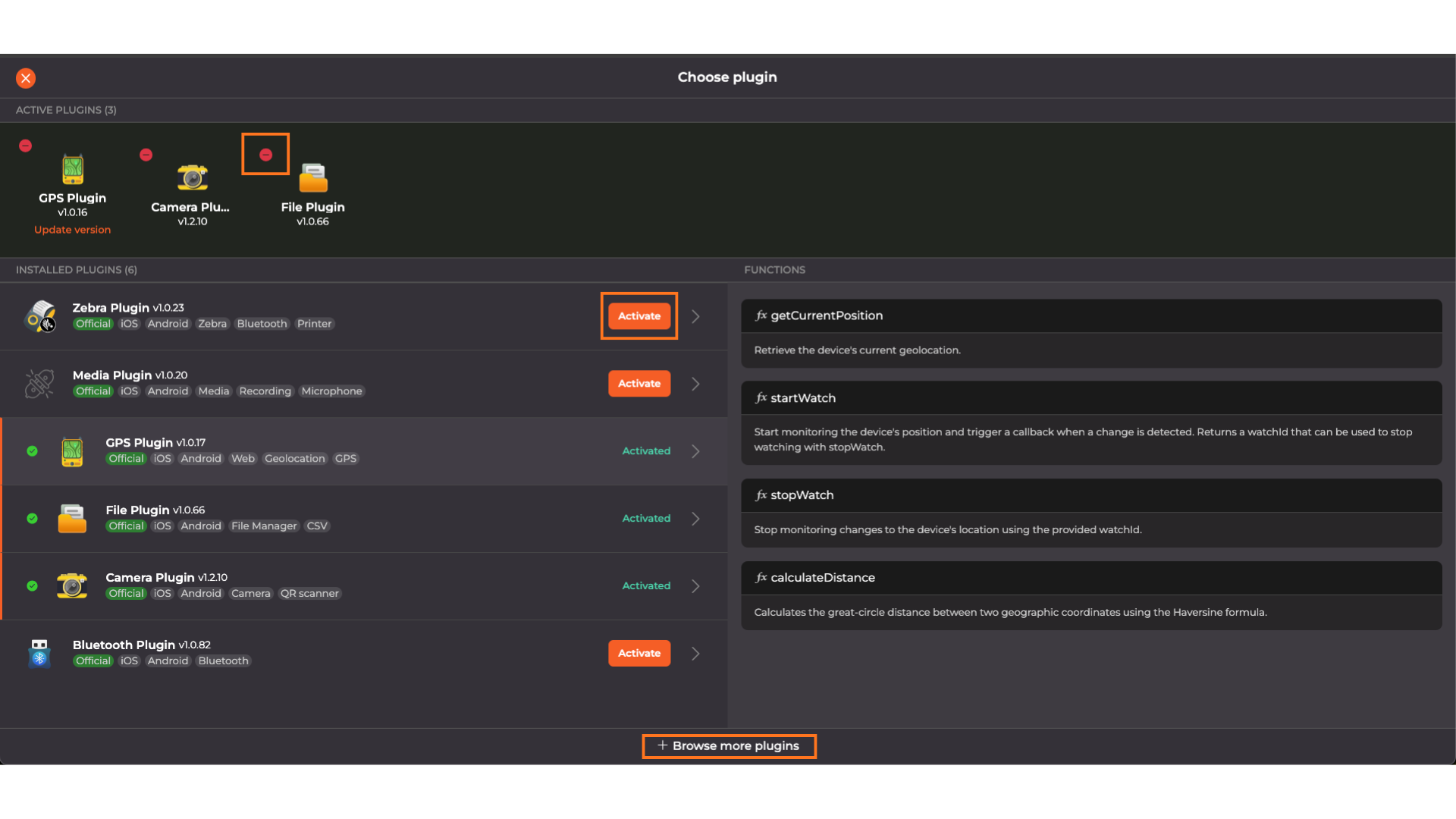
Task: Click the File Plugin folder icon in active plugins
Action: pyautogui.click(x=312, y=178)
